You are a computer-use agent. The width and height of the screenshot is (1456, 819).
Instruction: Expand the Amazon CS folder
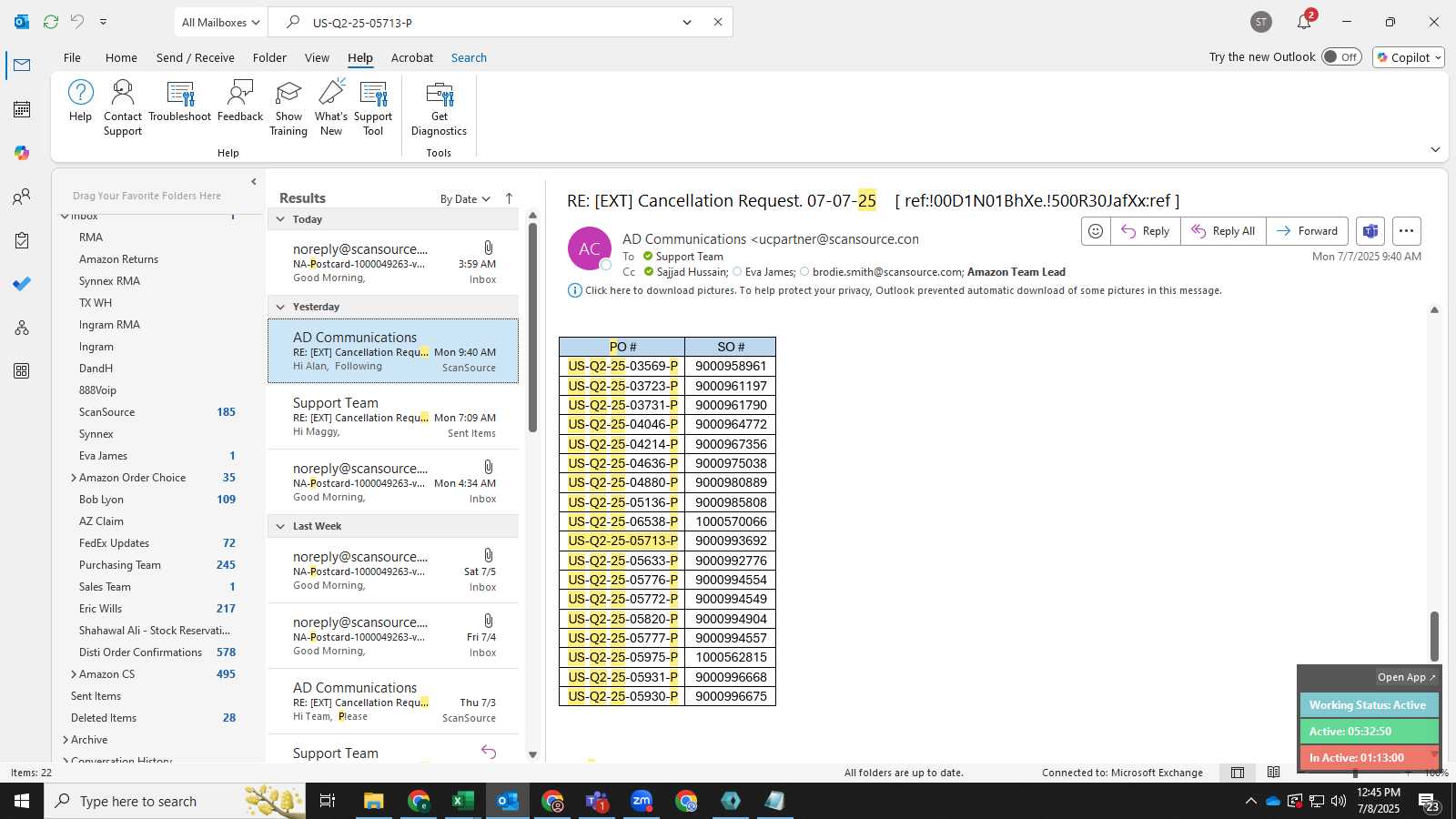pyautogui.click(x=73, y=674)
